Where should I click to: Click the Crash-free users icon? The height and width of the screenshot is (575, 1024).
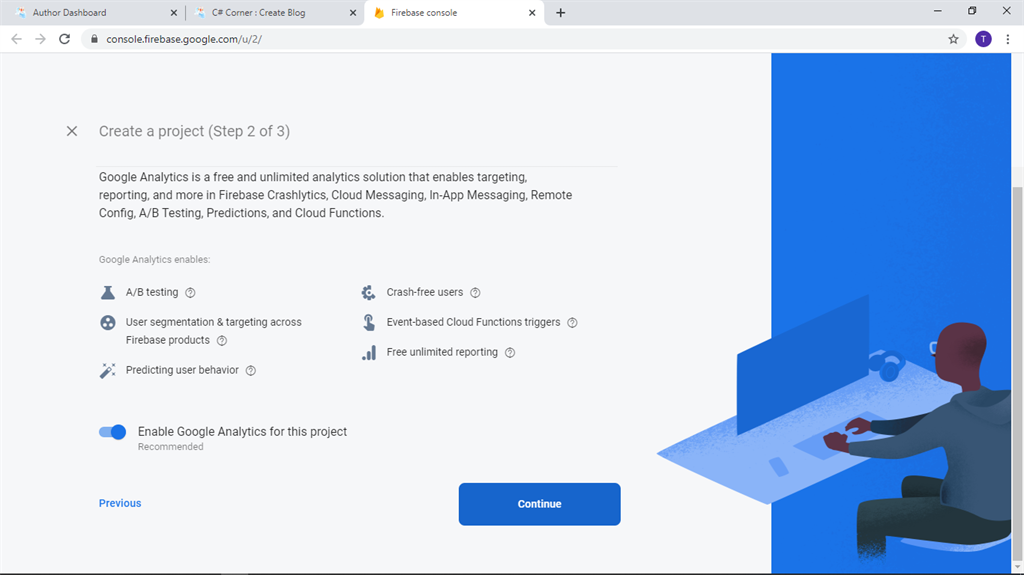[x=368, y=292]
